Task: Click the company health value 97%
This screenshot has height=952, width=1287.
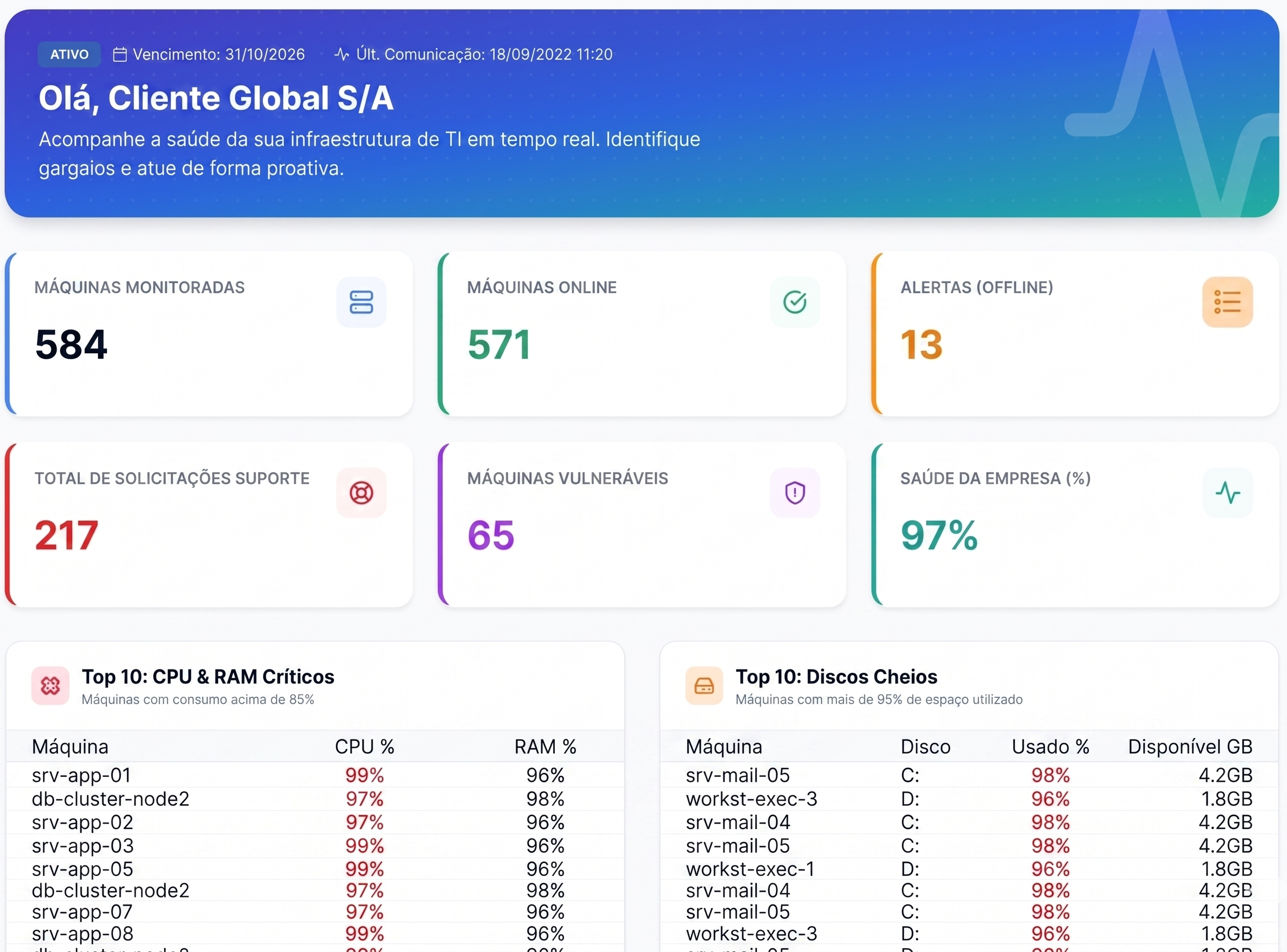Action: click(x=939, y=535)
